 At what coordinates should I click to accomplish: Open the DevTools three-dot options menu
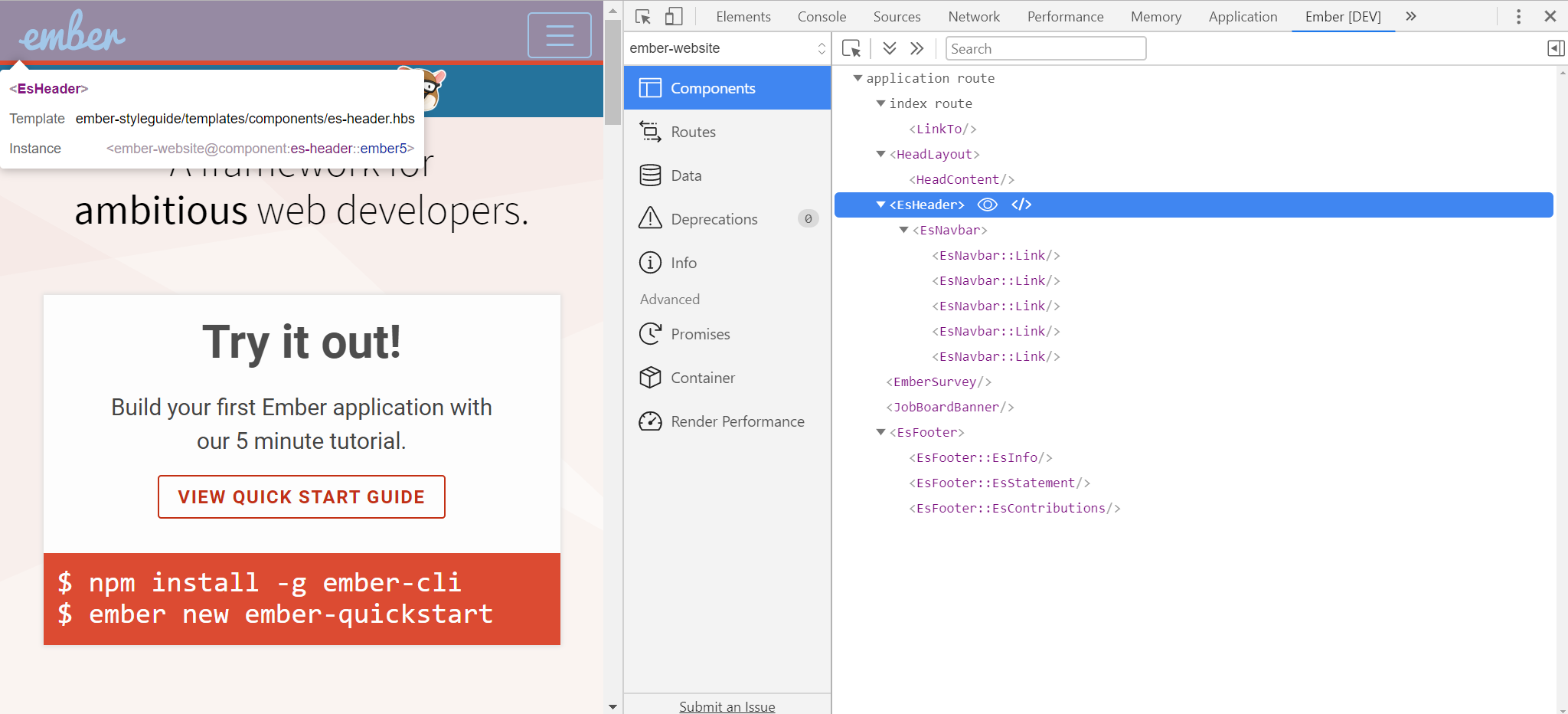(1519, 17)
